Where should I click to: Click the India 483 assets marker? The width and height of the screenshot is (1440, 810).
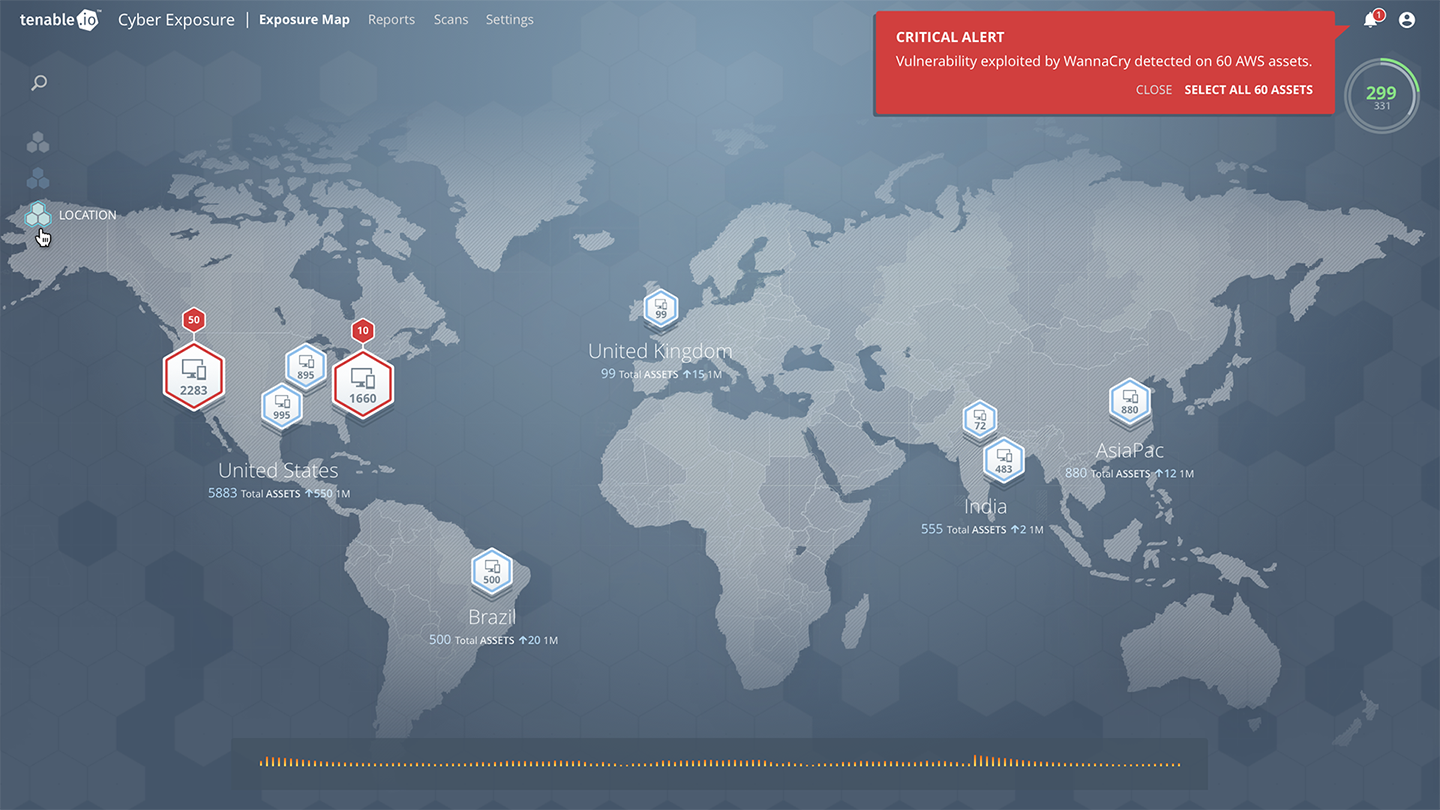[1004, 462]
